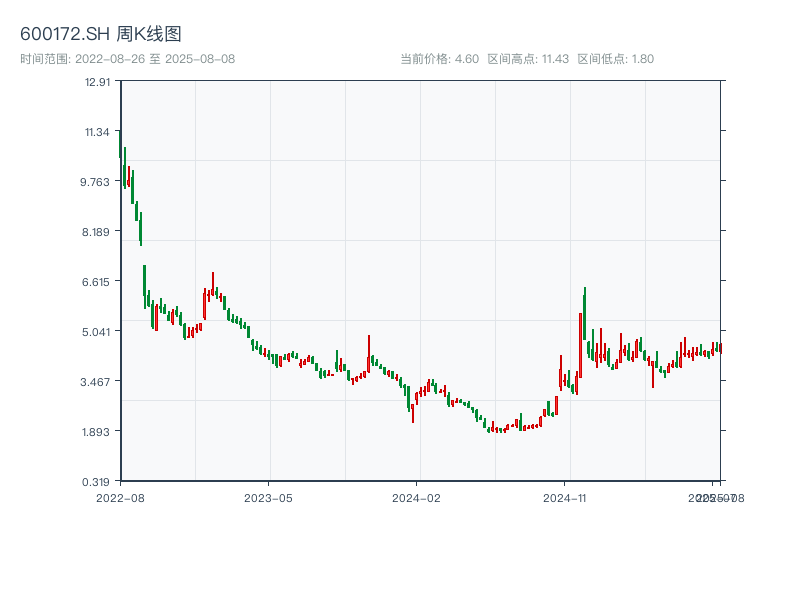Click y-axis label 9.763
Screen dimensions: 800x600
pyautogui.click(x=95, y=182)
